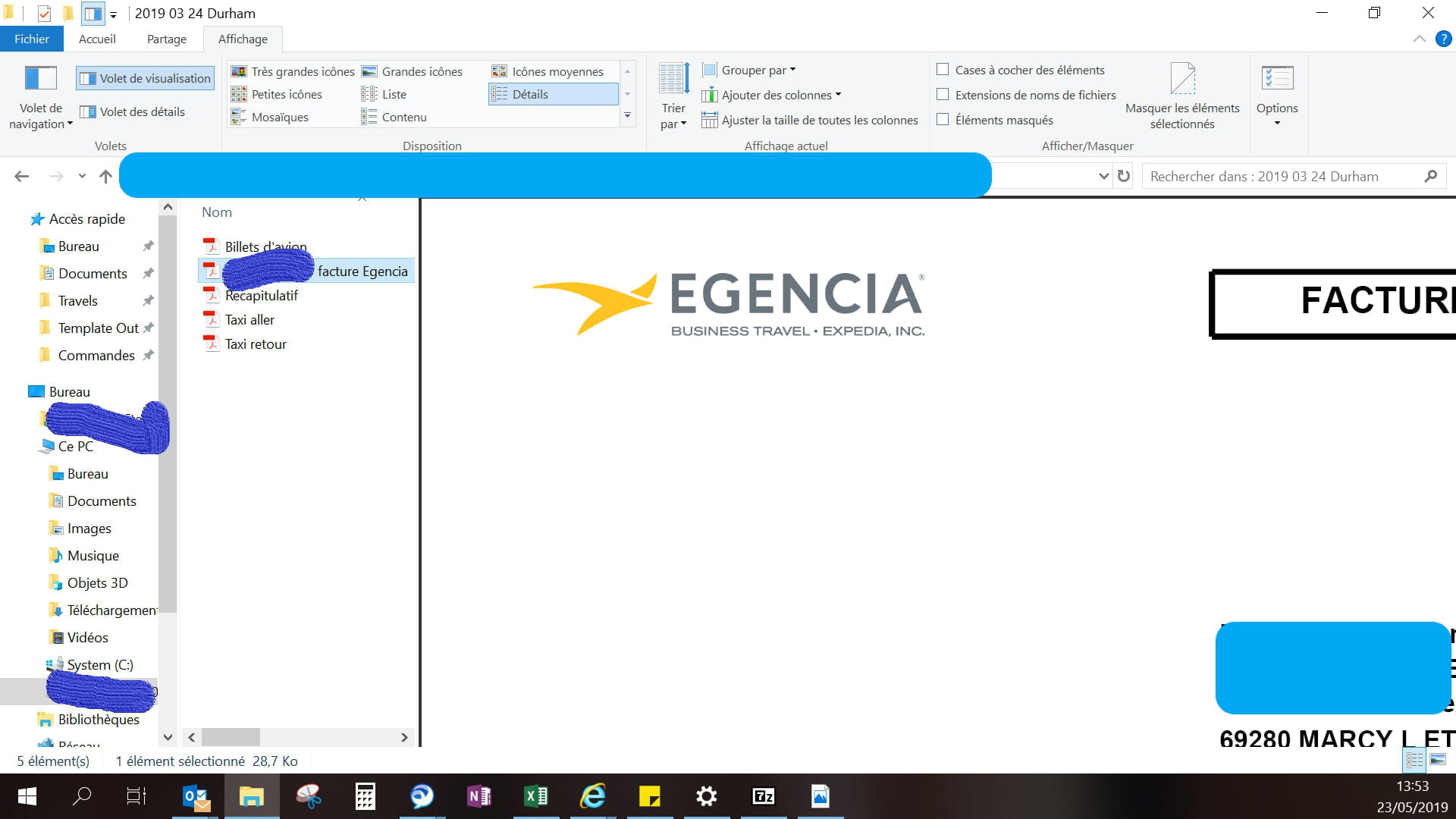Switch to Mosaïques layout
Viewport: 1456px width, 819px height.
(x=269, y=117)
